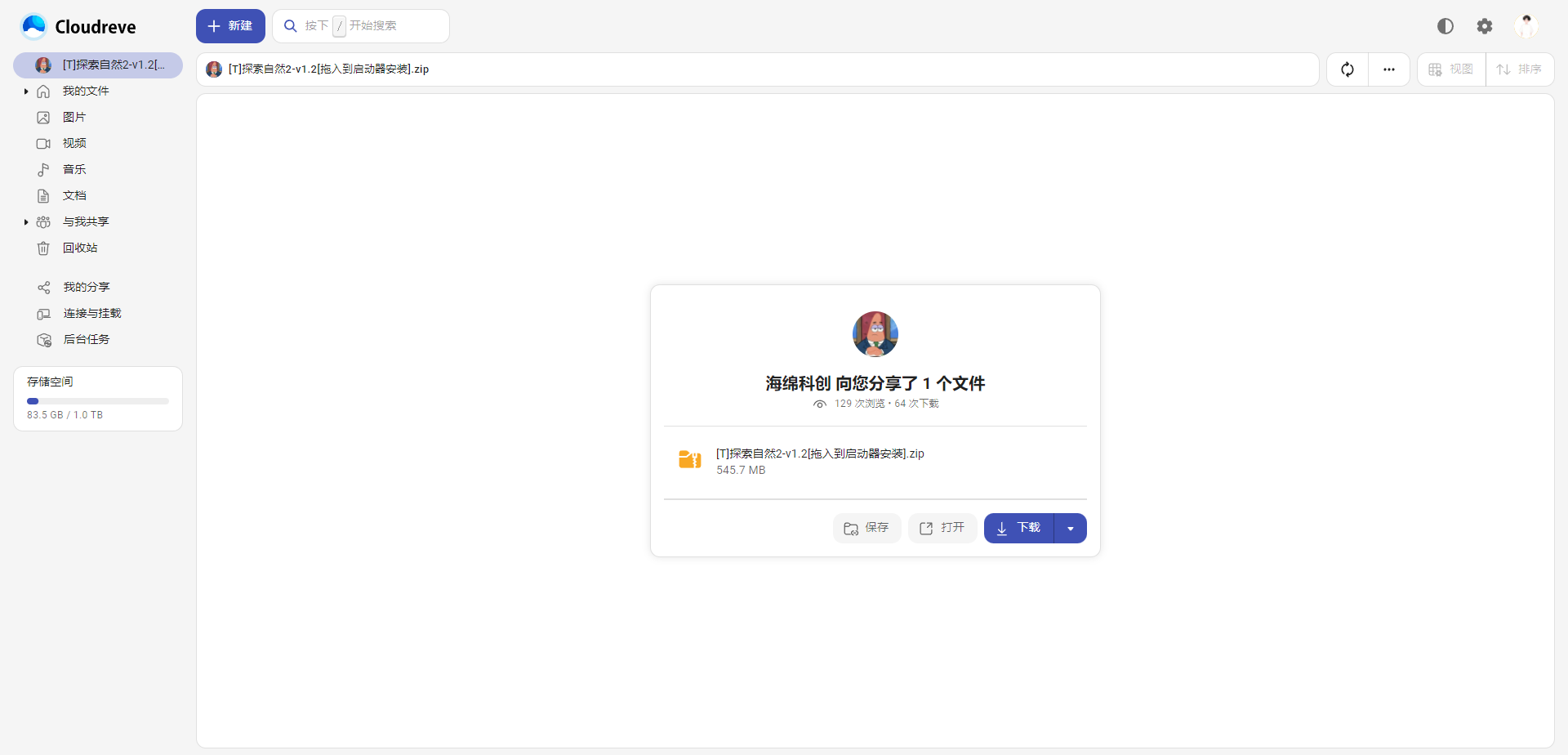Image resolution: width=1568 pixels, height=755 pixels.
Task: Expand the My Files (我的文件) tree
Action: 26,92
